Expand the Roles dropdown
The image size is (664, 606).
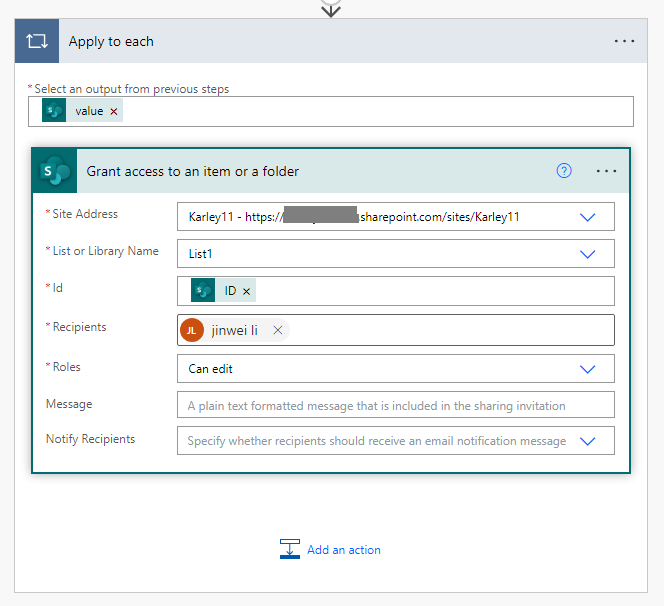click(587, 369)
